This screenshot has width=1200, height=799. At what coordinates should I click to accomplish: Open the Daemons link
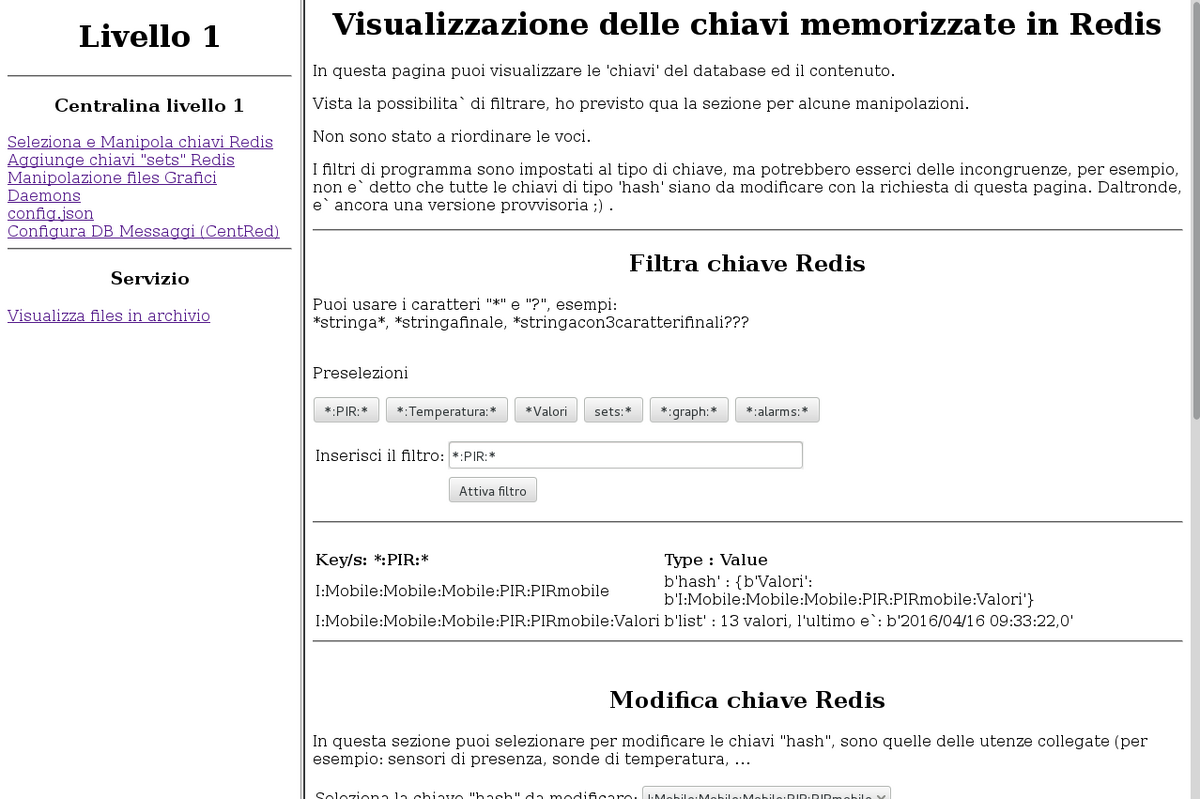tap(44, 196)
